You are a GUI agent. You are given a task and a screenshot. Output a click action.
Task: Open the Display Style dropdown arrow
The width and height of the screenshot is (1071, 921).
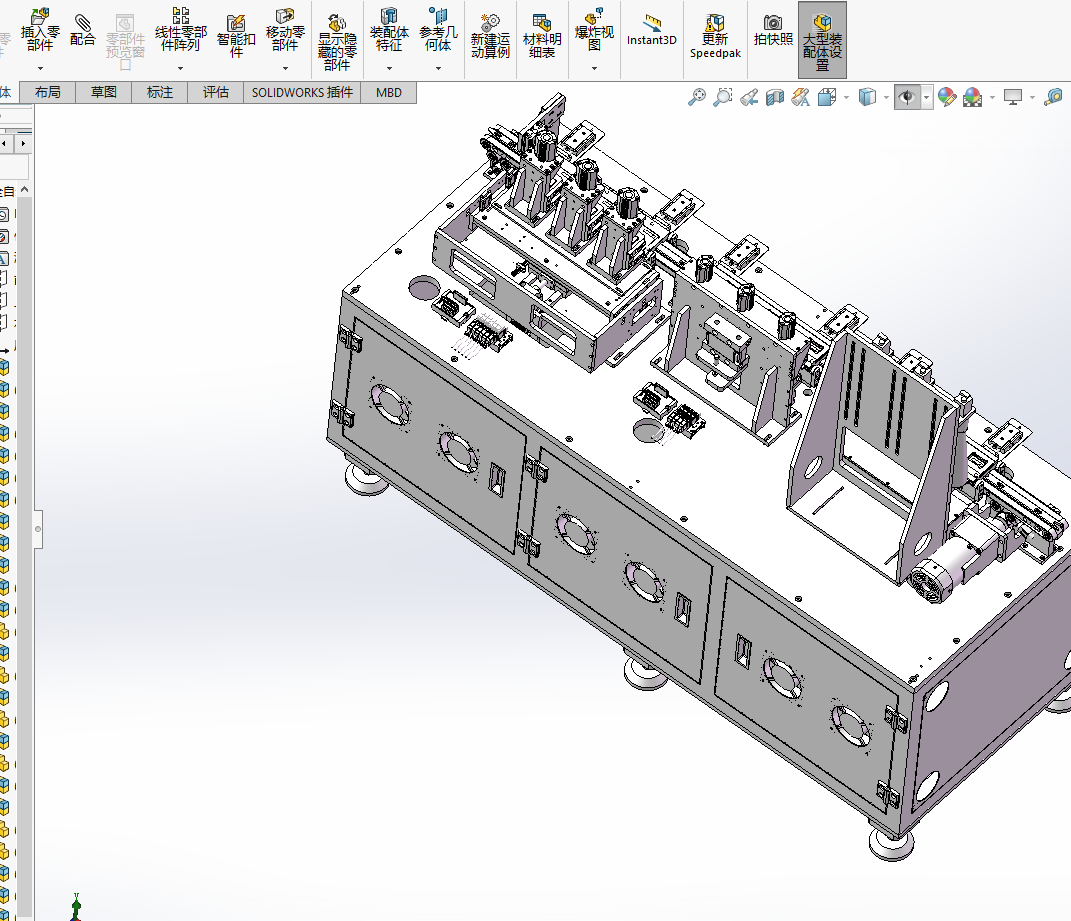887,98
